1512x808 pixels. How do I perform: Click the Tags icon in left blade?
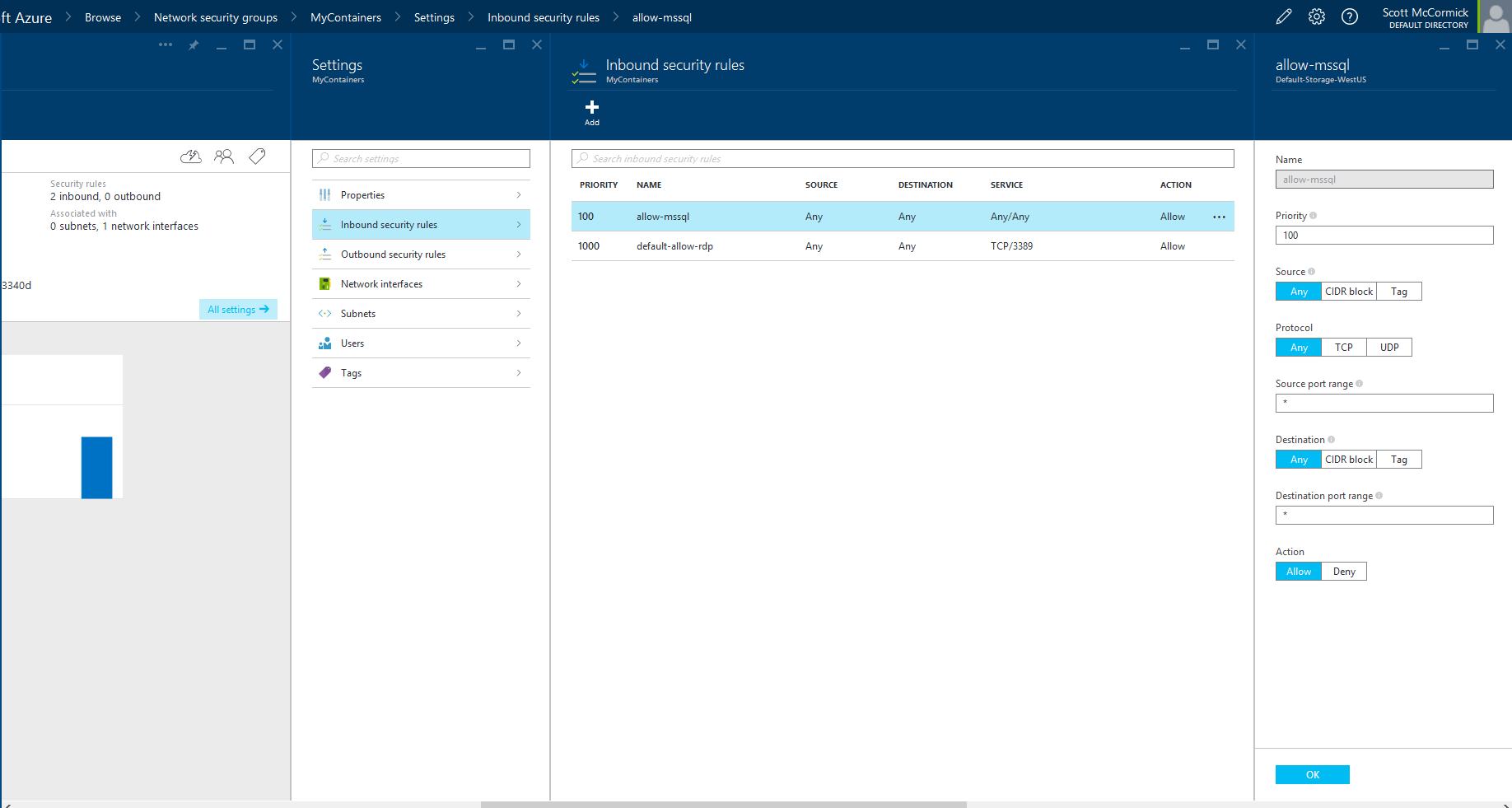click(257, 156)
